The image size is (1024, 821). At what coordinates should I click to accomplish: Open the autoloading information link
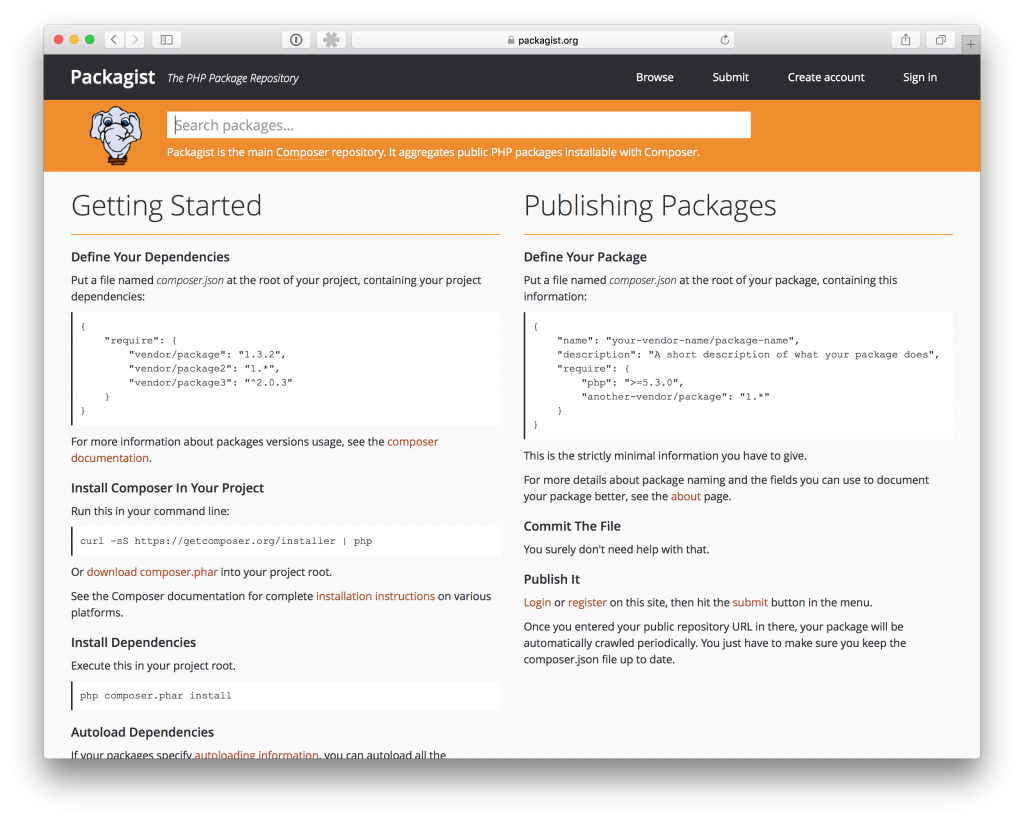pyautogui.click(x=256, y=754)
